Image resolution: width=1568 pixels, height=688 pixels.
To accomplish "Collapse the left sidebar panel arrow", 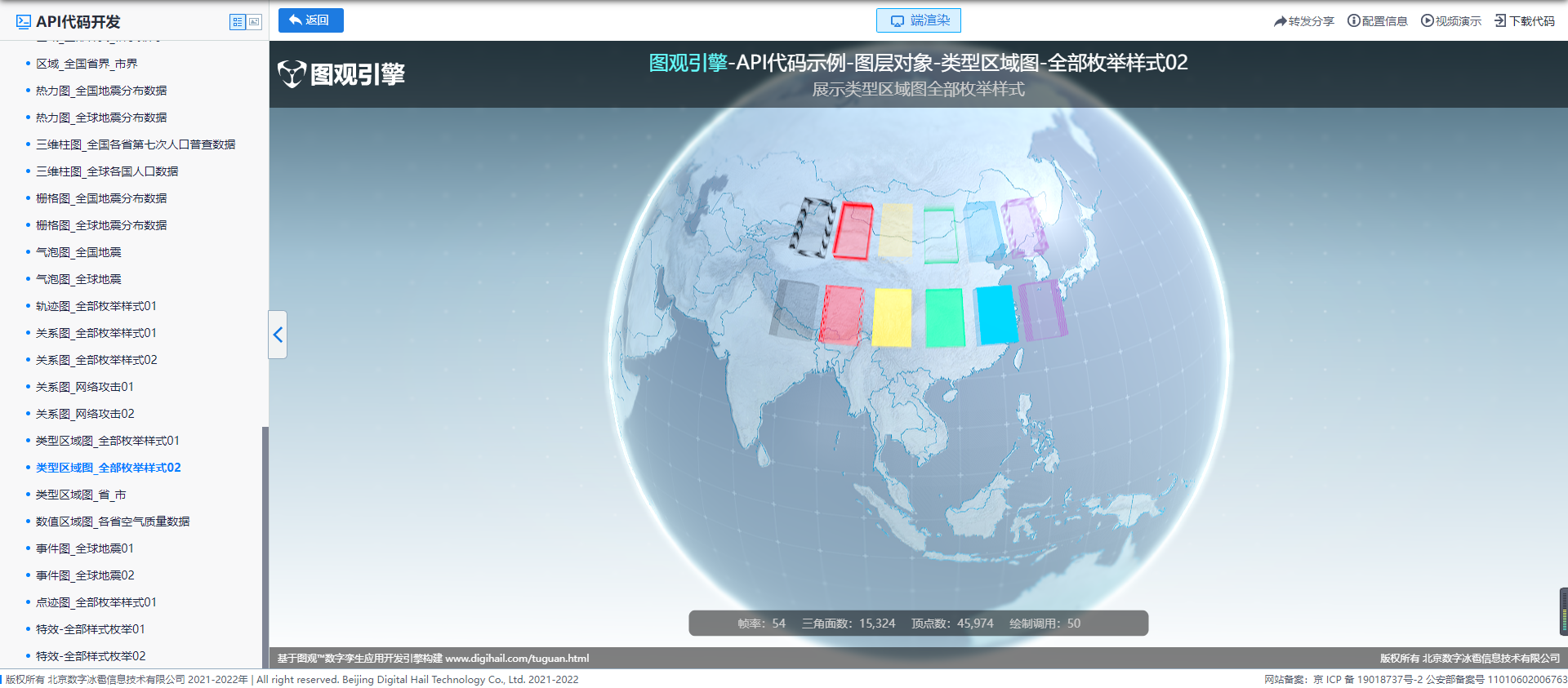I will [x=278, y=335].
